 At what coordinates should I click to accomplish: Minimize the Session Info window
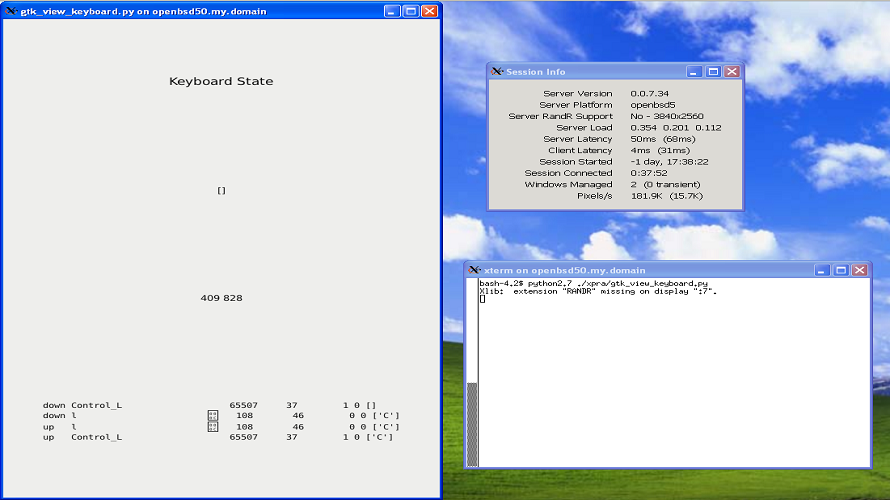695,72
